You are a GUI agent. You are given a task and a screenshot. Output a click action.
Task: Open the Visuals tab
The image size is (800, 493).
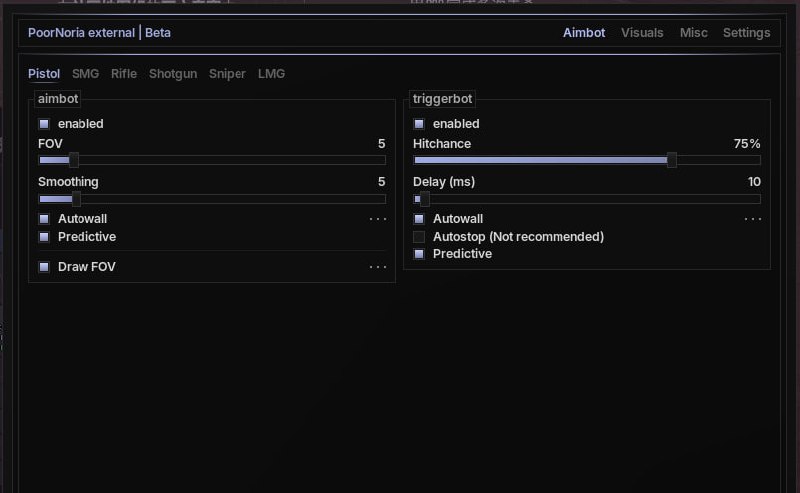click(641, 33)
